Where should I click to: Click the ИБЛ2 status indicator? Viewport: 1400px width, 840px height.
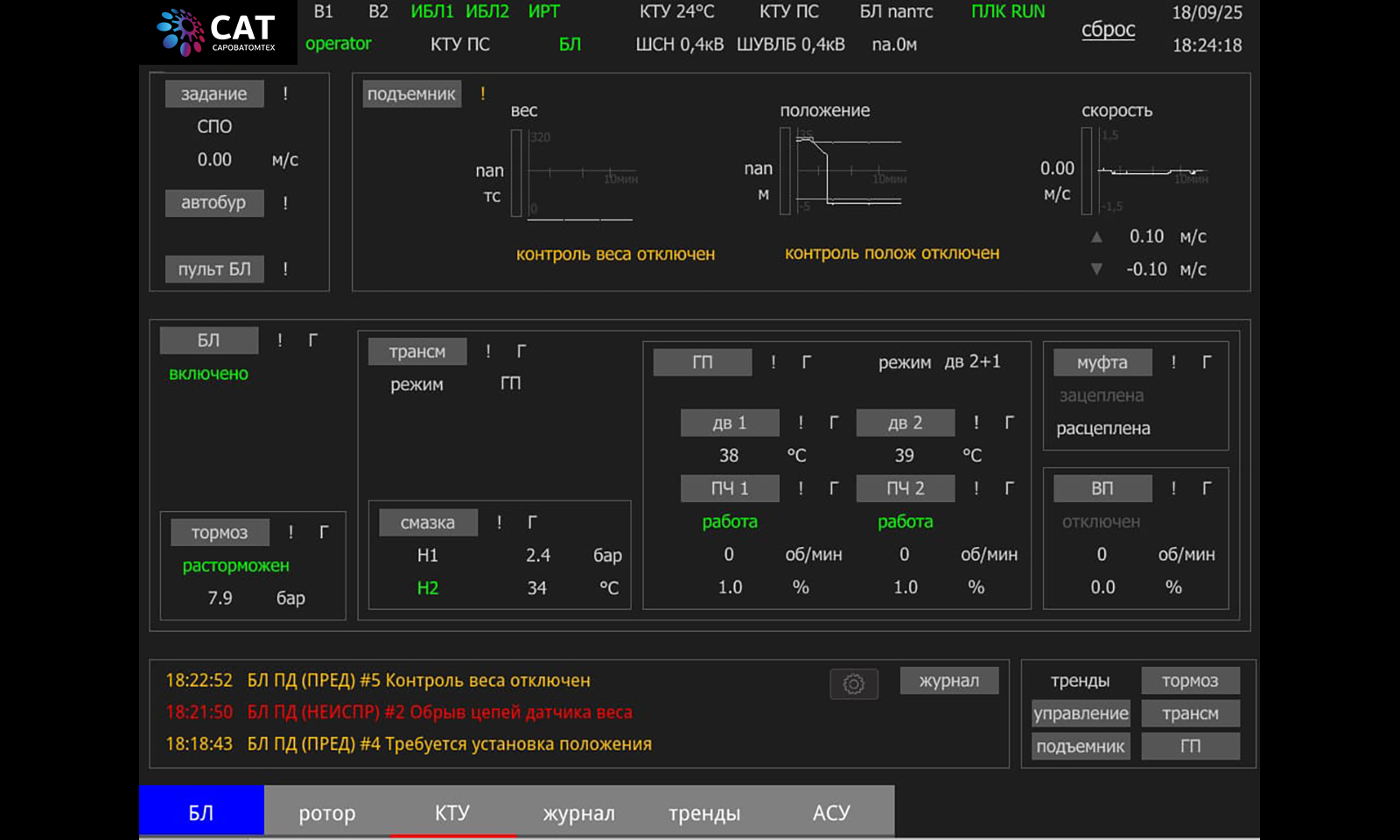tap(487, 11)
